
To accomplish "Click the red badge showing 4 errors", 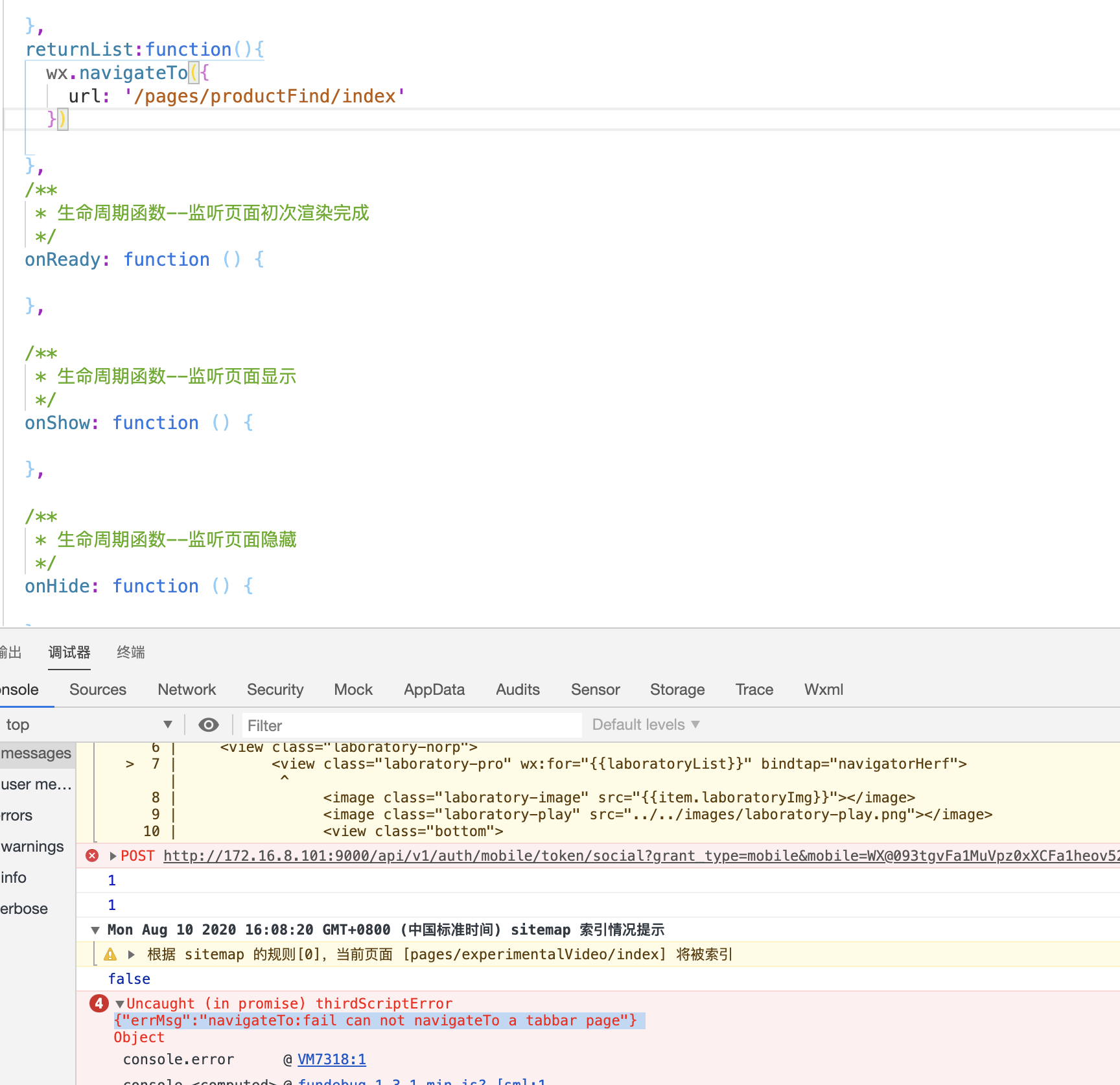I will coord(99,1003).
